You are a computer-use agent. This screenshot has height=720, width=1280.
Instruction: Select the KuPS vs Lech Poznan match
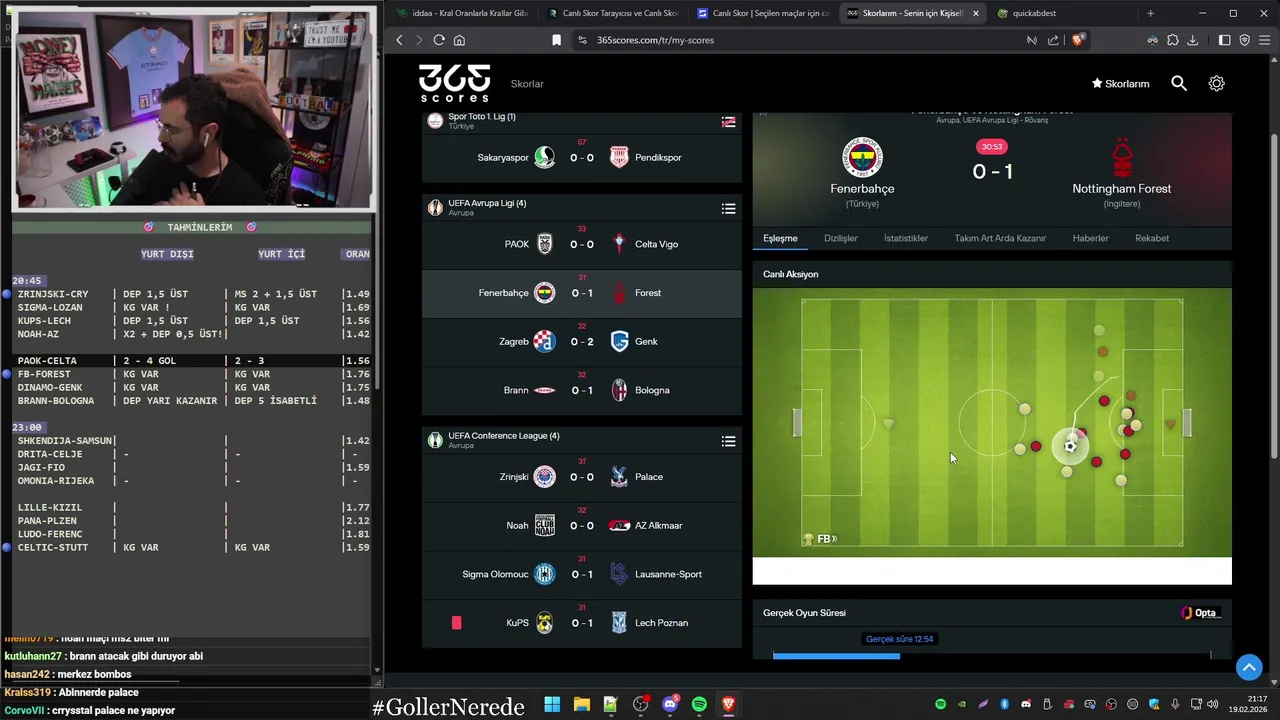[582, 622]
